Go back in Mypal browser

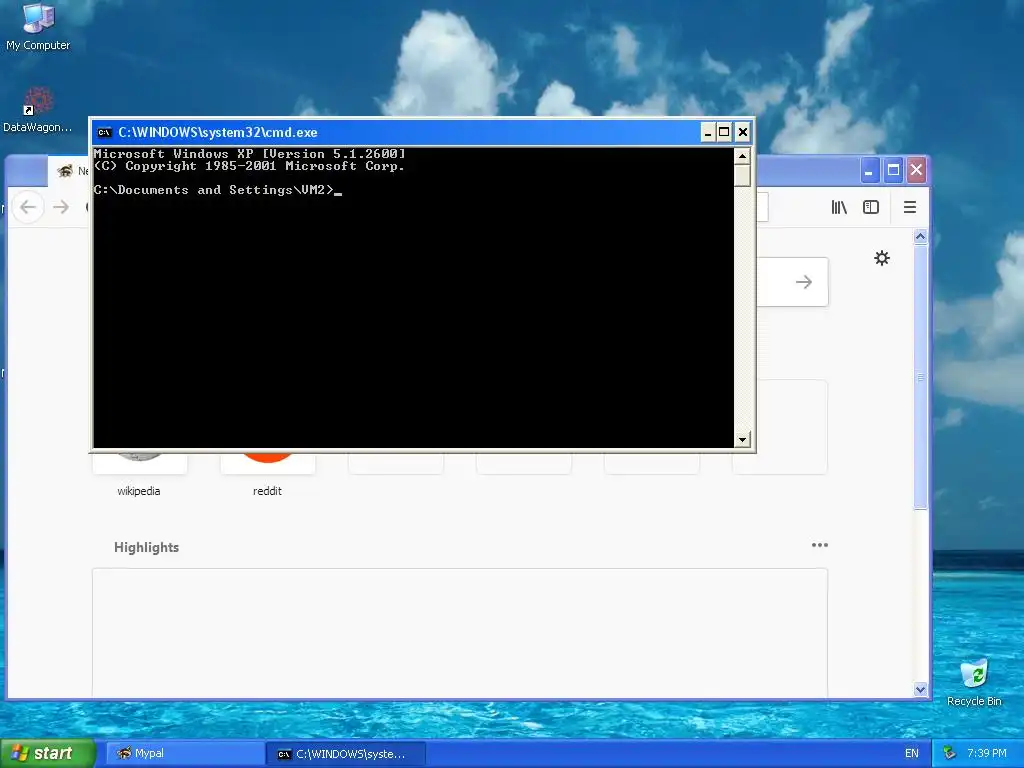pos(28,207)
